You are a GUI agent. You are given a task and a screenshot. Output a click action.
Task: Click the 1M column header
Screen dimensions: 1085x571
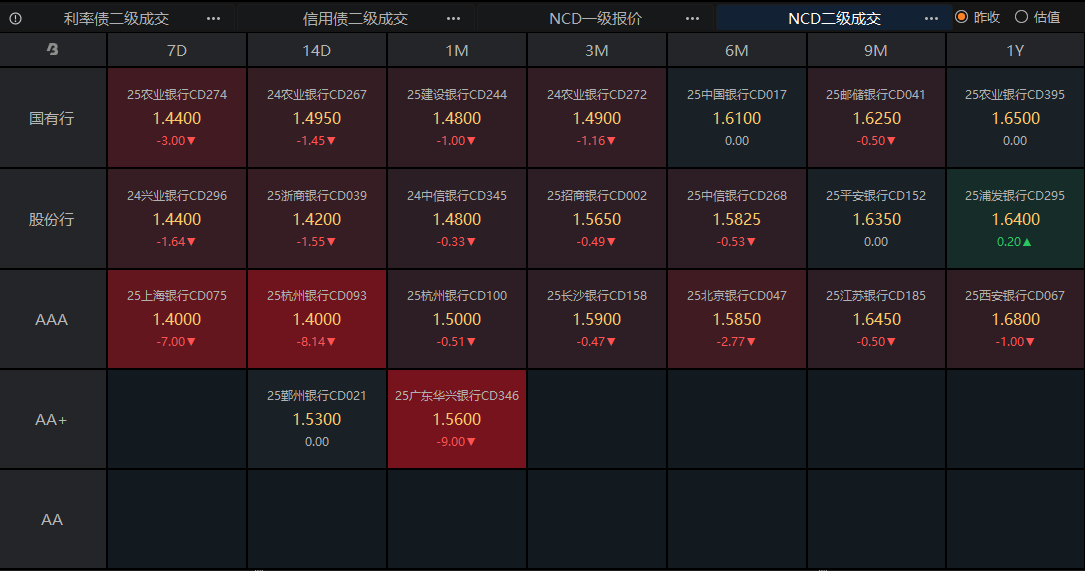pos(457,50)
